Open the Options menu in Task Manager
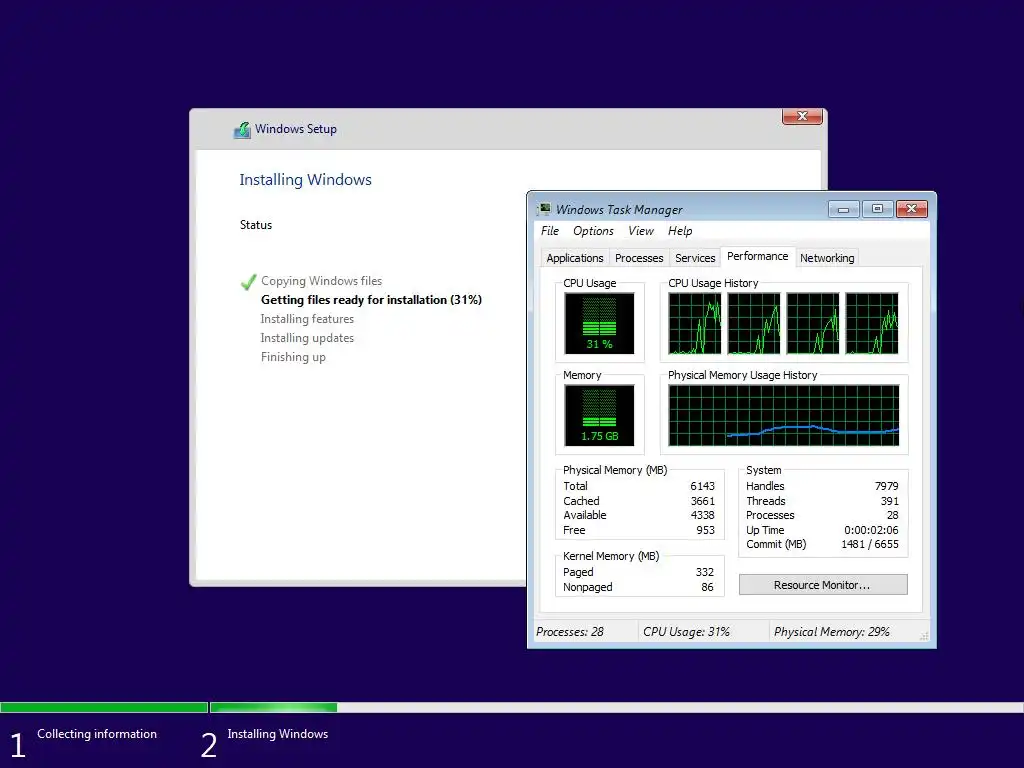 click(x=593, y=231)
